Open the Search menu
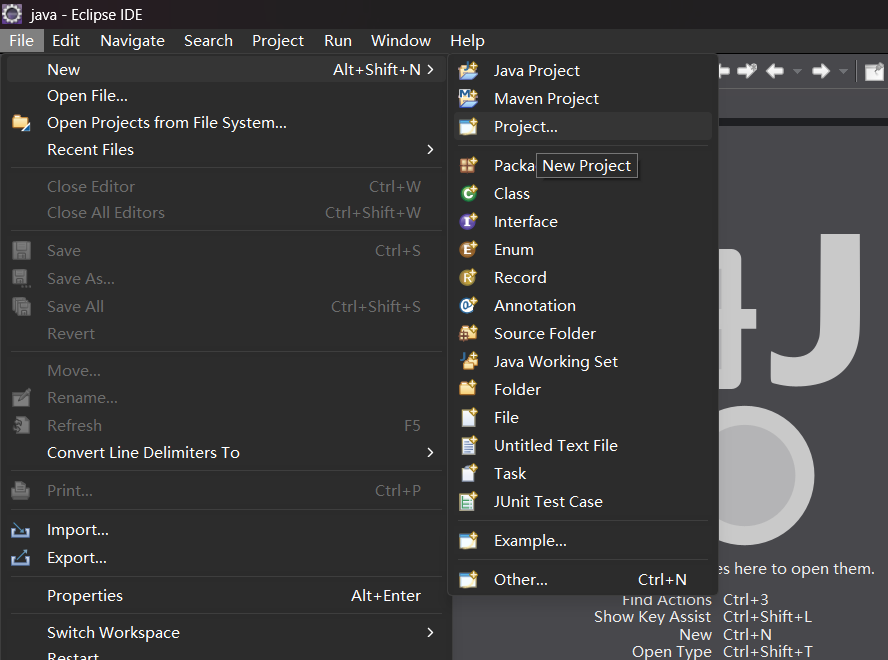Screen dimensions: 888x660 pos(208,41)
